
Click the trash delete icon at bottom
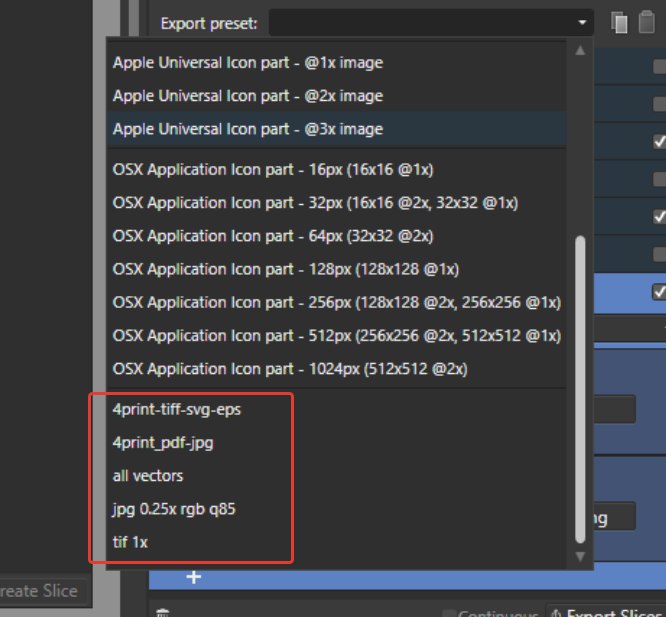point(163,613)
